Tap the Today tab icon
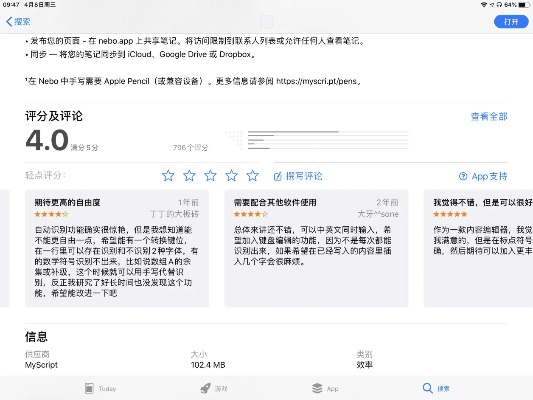Screen dimensions: 533x400 [89, 388]
